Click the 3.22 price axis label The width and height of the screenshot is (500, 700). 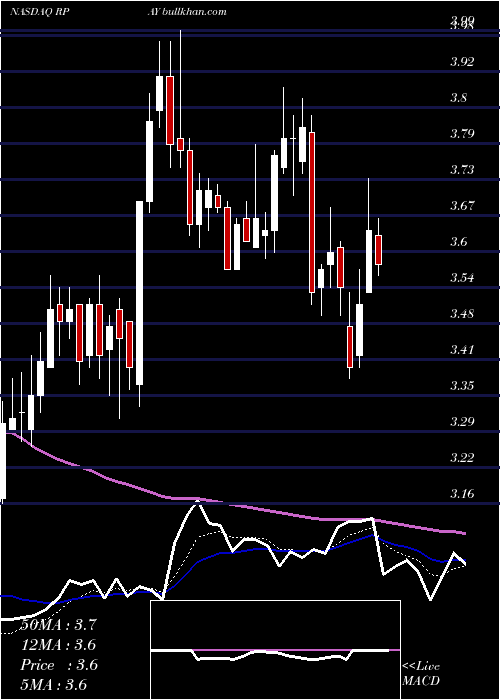462,458
